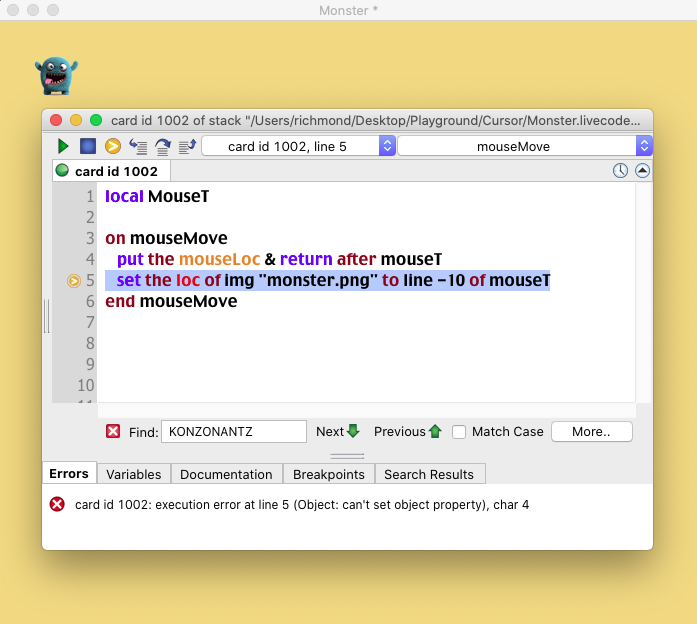Click the green Run (continue) button

coord(63,146)
